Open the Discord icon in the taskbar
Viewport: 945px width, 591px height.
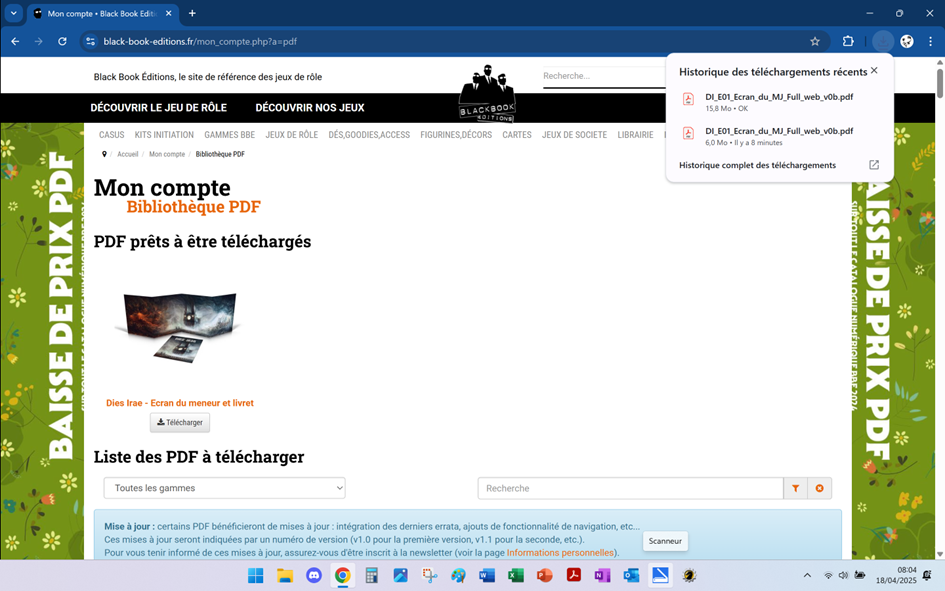314,575
